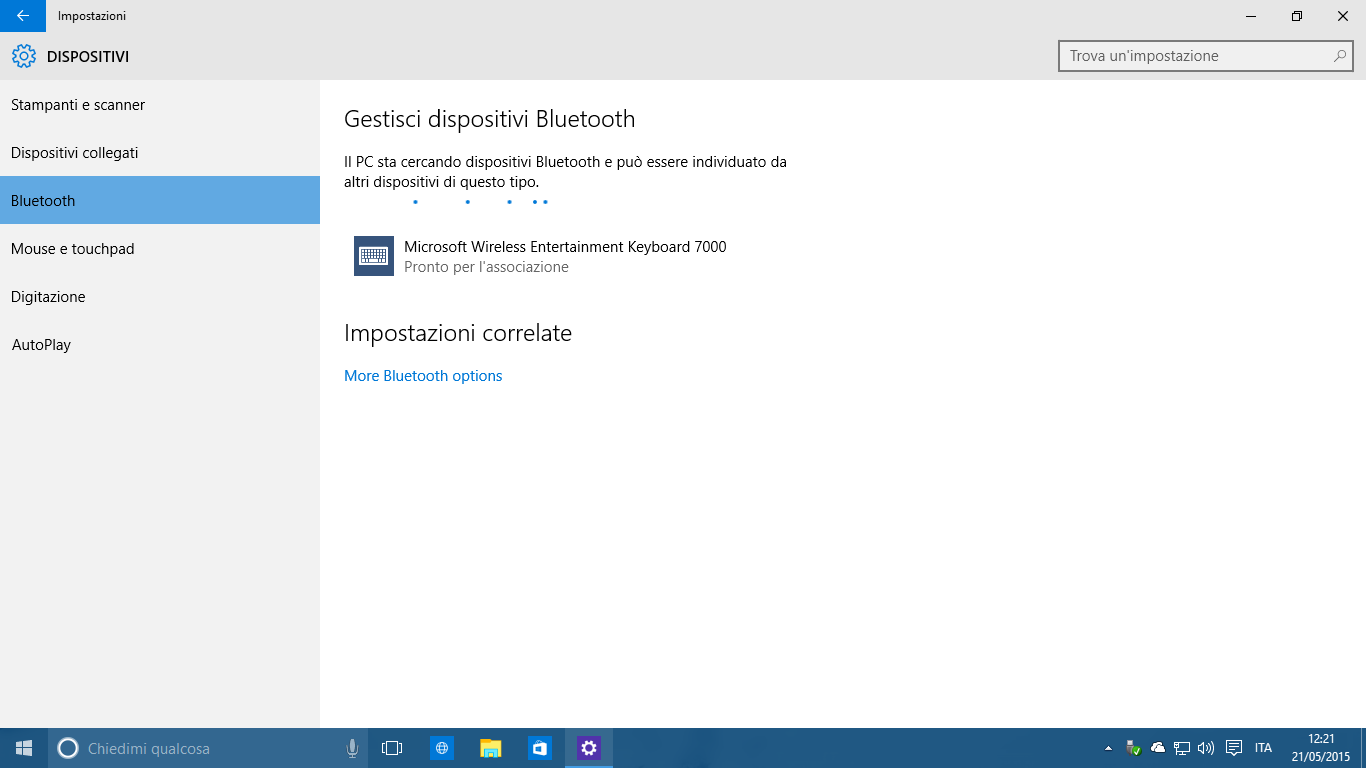This screenshot has height=768, width=1366.
Task: Open the Store taskbar icon
Action: pyautogui.click(x=540, y=748)
